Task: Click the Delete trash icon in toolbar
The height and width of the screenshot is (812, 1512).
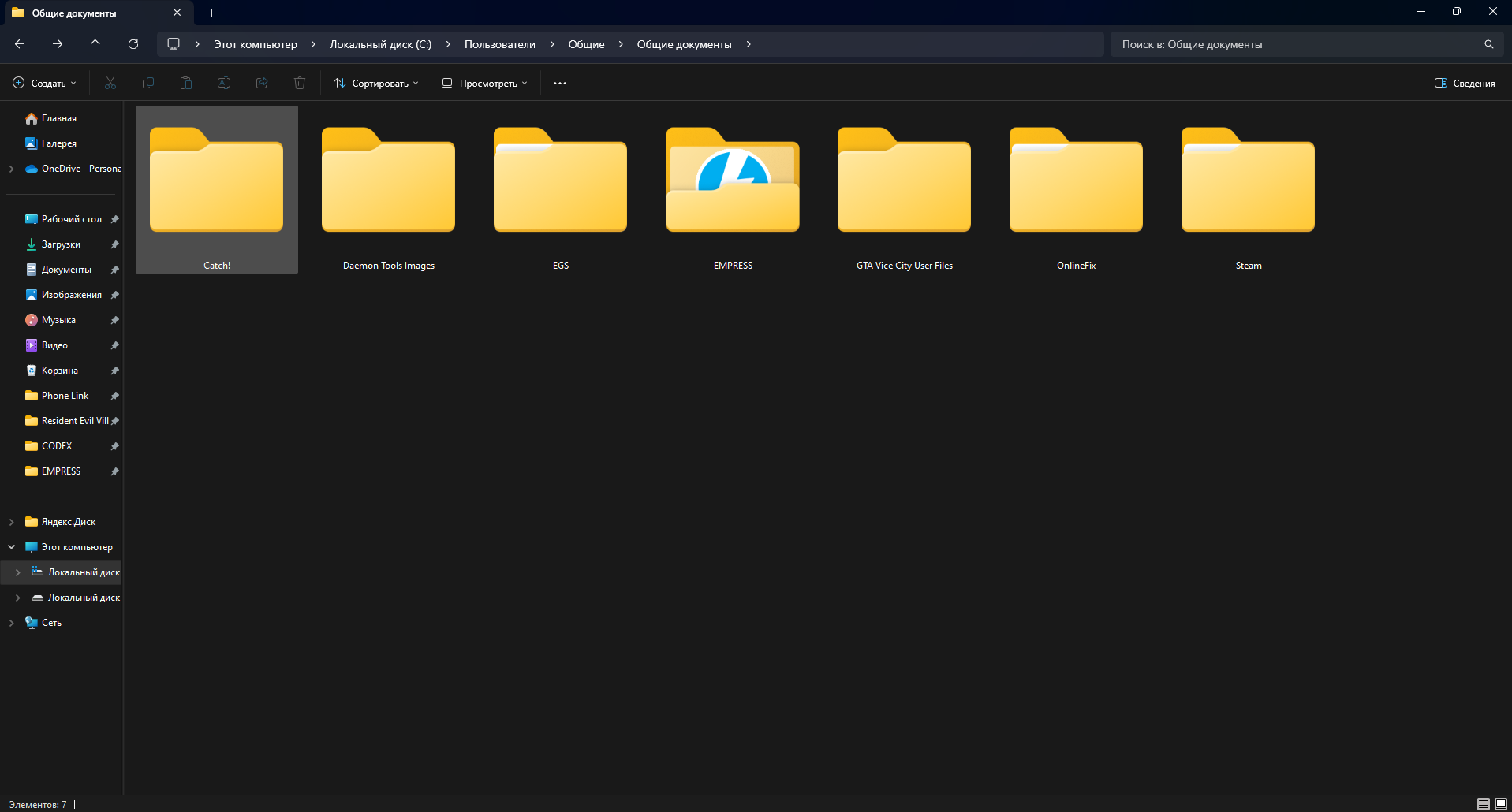Action: [x=300, y=83]
